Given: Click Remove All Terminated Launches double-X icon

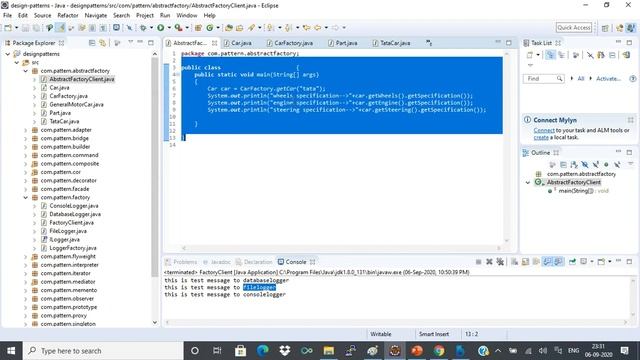Looking at the screenshot, I should pyautogui.click(x=500, y=262).
